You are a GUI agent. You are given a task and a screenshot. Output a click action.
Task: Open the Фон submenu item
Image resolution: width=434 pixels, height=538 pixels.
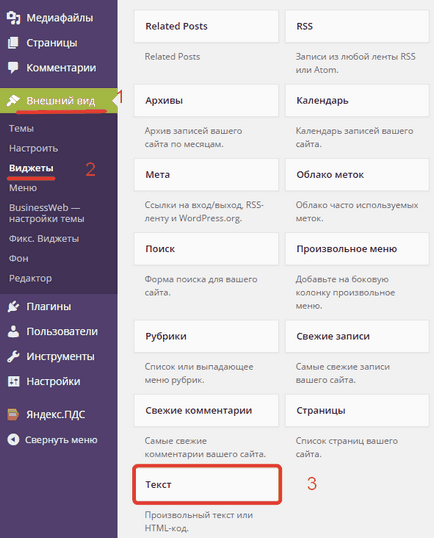19,258
